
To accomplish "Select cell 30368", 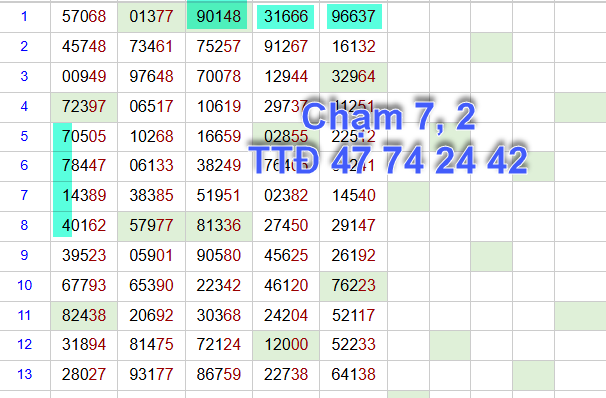I will pos(219,316).
